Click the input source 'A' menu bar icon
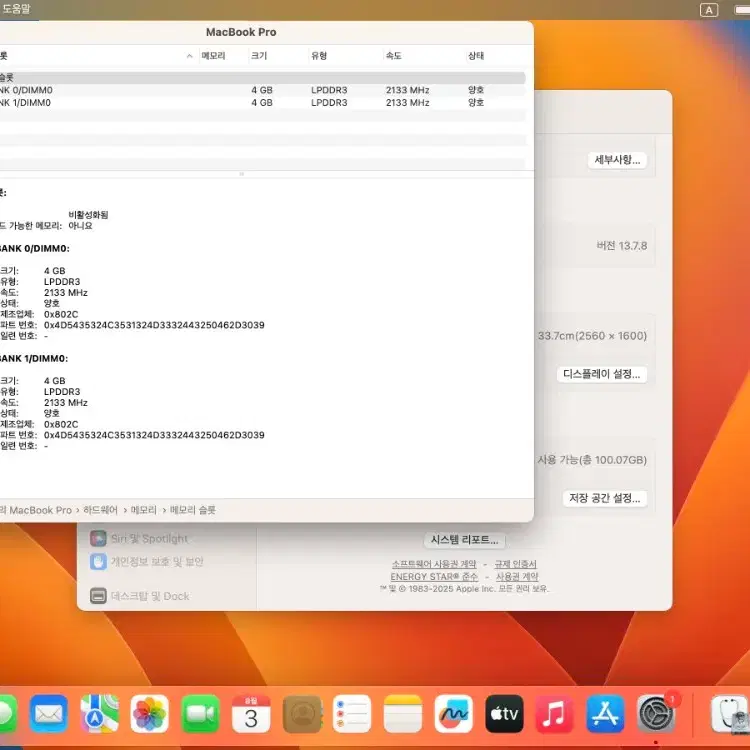This screenshot has height=750, width=750. click(x=709, y=10)
